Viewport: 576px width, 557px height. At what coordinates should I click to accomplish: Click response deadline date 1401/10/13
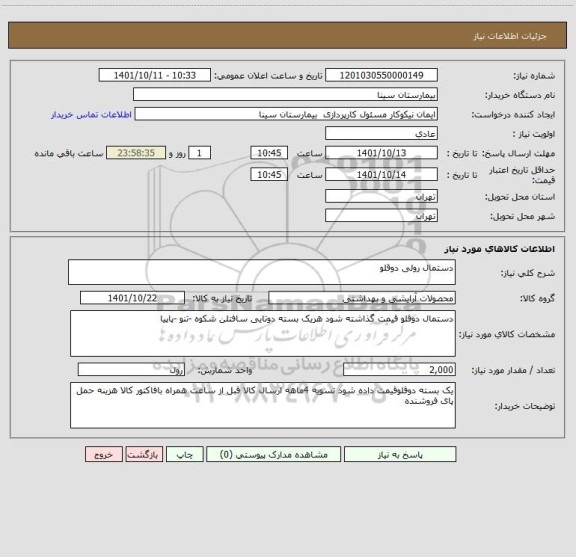click(x=381, y=153)
